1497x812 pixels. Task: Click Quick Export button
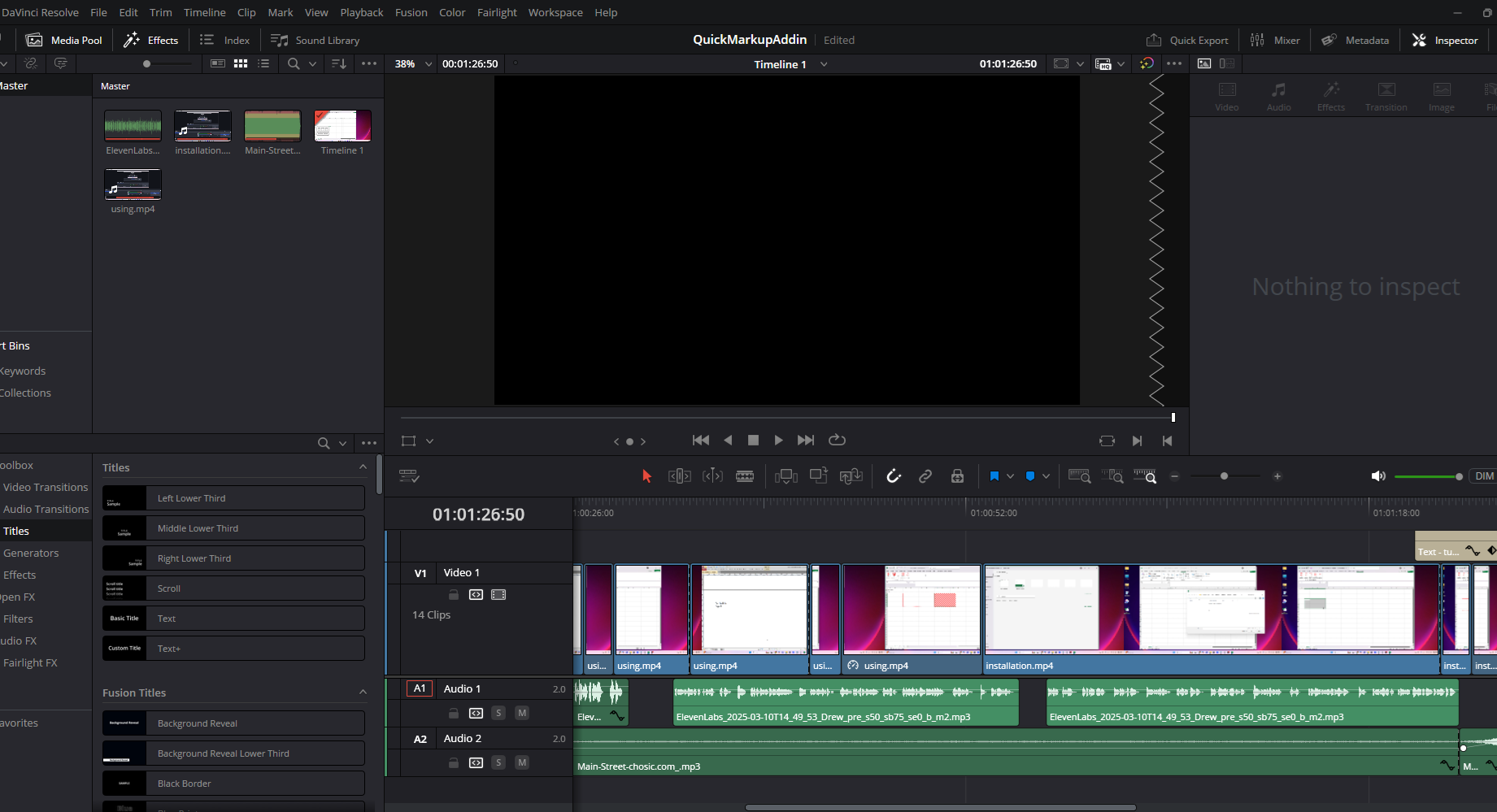pyautogui.click(x=1187, y=40)
